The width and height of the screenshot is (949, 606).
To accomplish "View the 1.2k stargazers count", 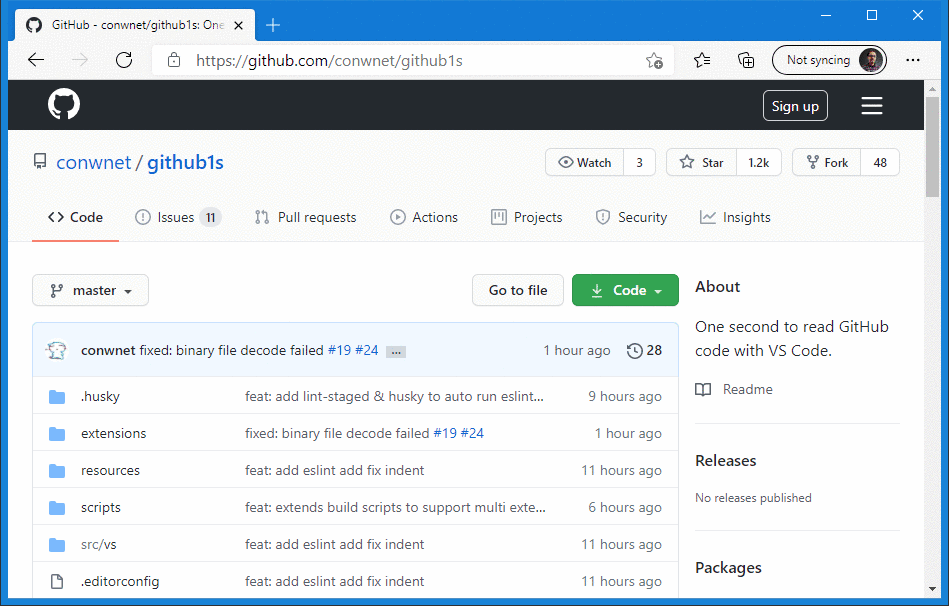I will click(758, 162).
